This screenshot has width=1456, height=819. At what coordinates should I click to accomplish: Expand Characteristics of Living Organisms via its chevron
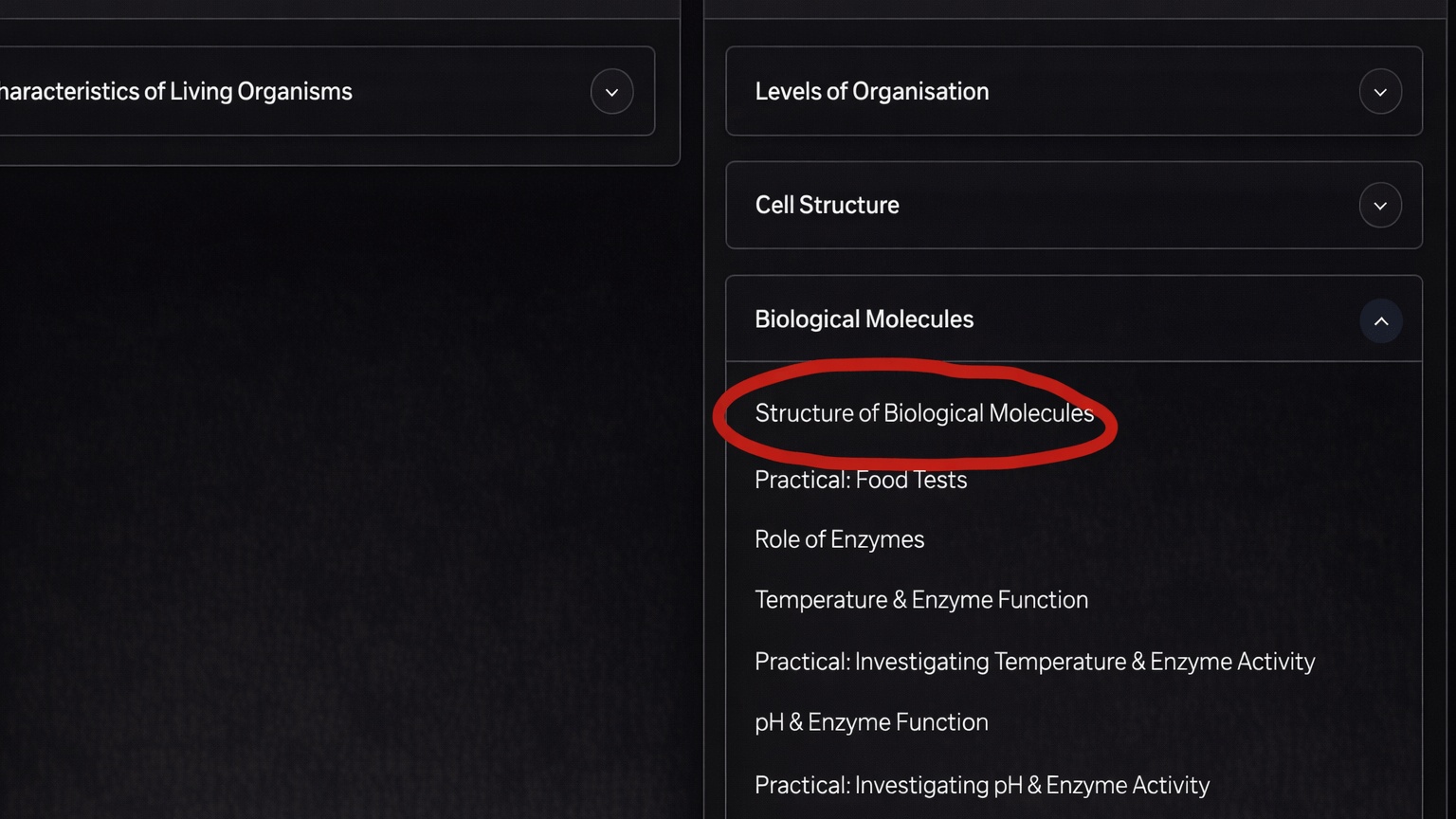[x=611, y=91]
